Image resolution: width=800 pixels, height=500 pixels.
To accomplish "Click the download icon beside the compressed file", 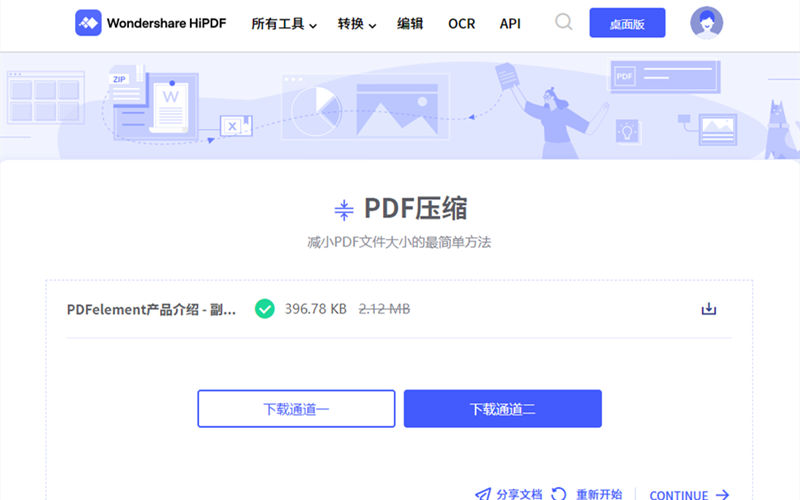I will point(709,309).
